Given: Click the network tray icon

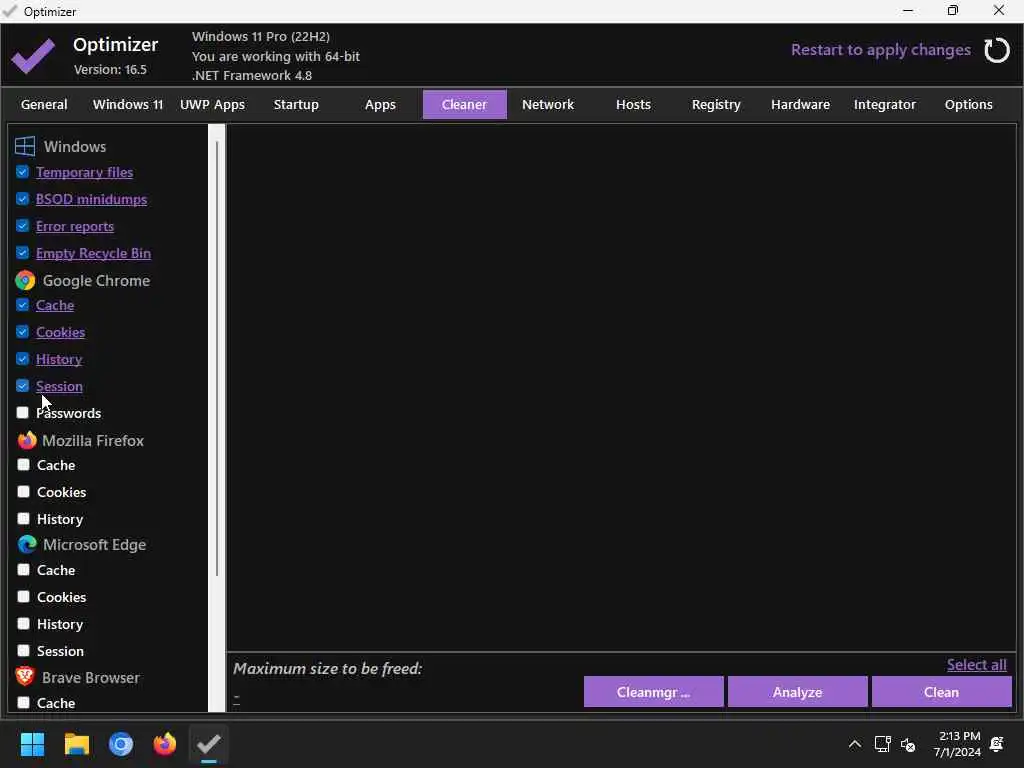Looking at the screenshot, I should [882, 744].
